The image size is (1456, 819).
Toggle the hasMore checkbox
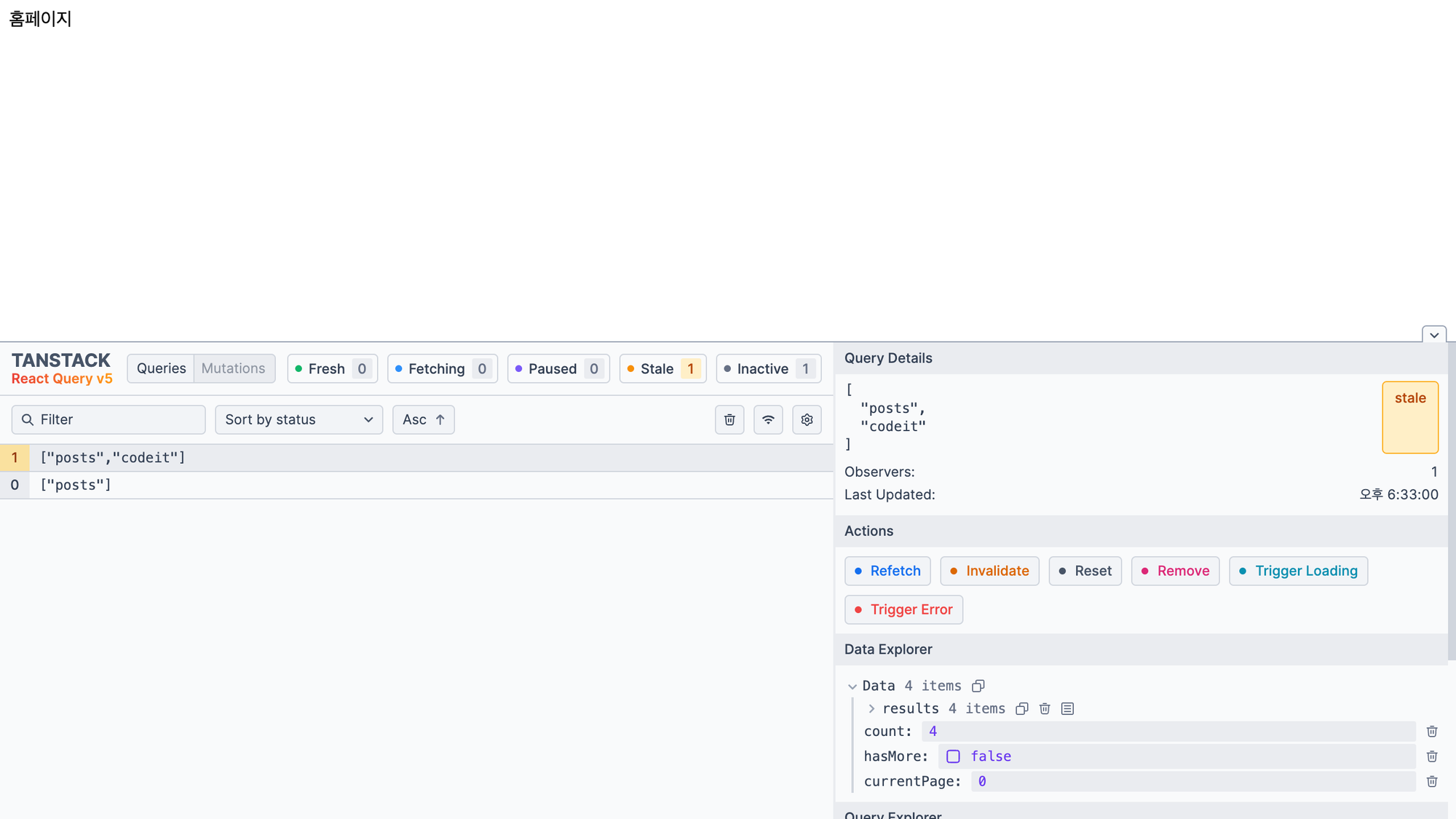(953, 756)
